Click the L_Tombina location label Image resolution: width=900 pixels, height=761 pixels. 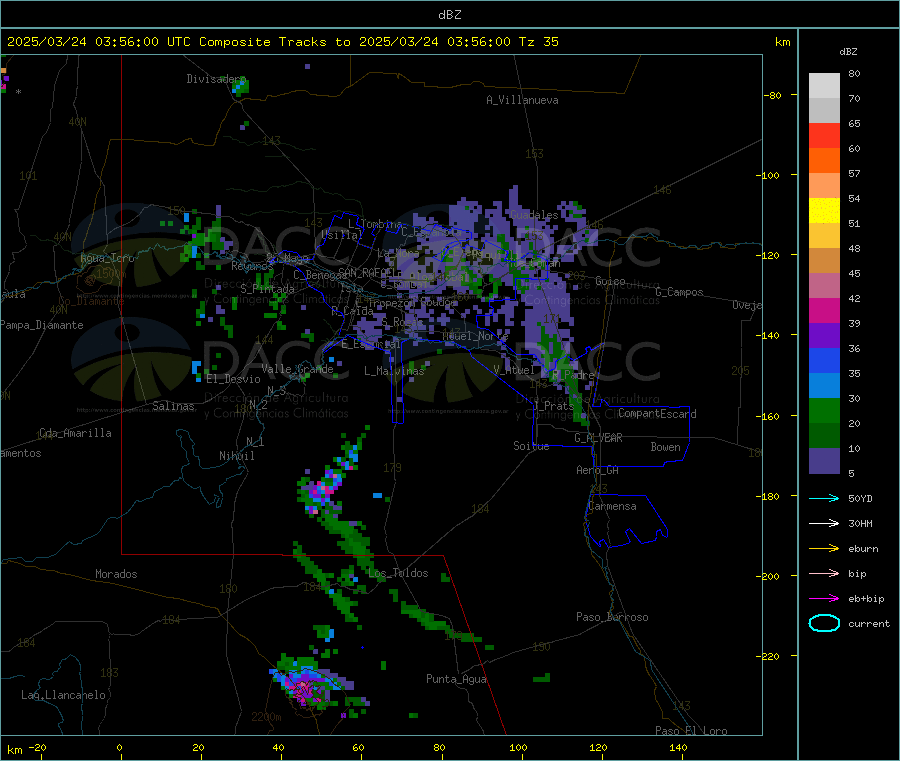(375, 224)
